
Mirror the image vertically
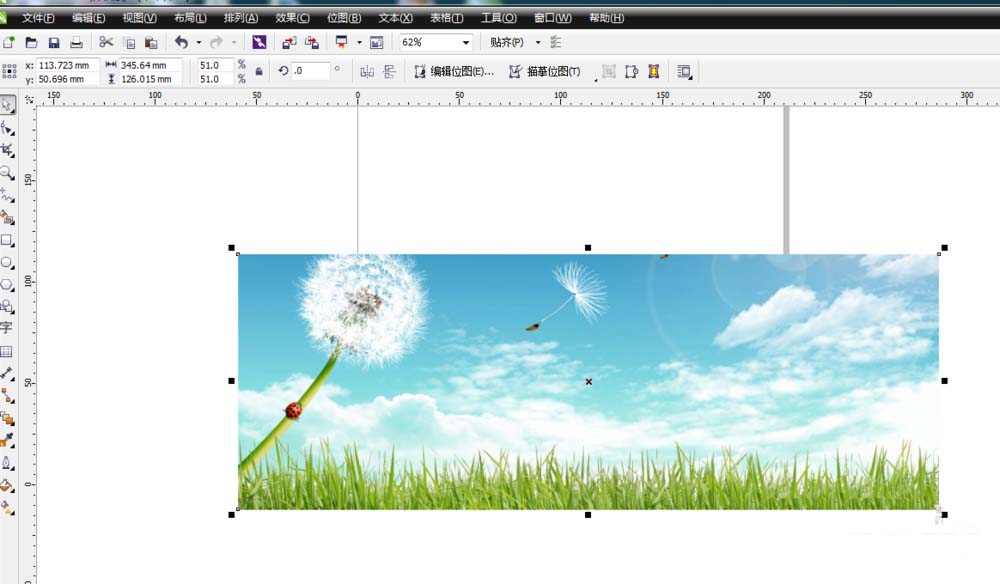[390, 71]
